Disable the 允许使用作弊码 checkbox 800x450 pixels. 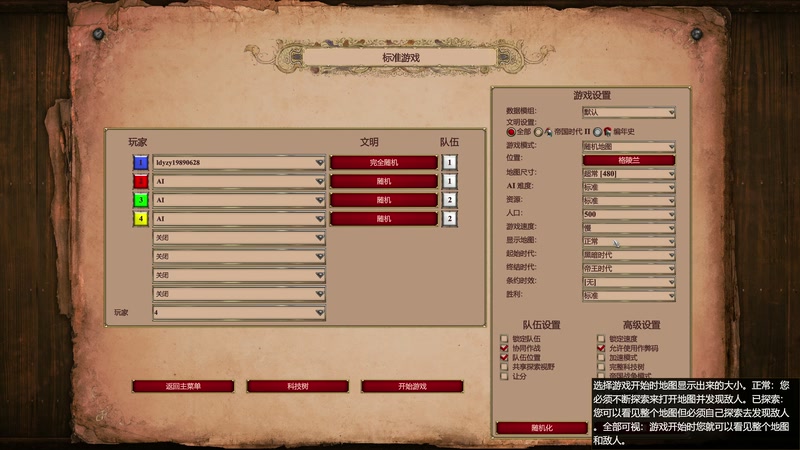pos(601,348)
